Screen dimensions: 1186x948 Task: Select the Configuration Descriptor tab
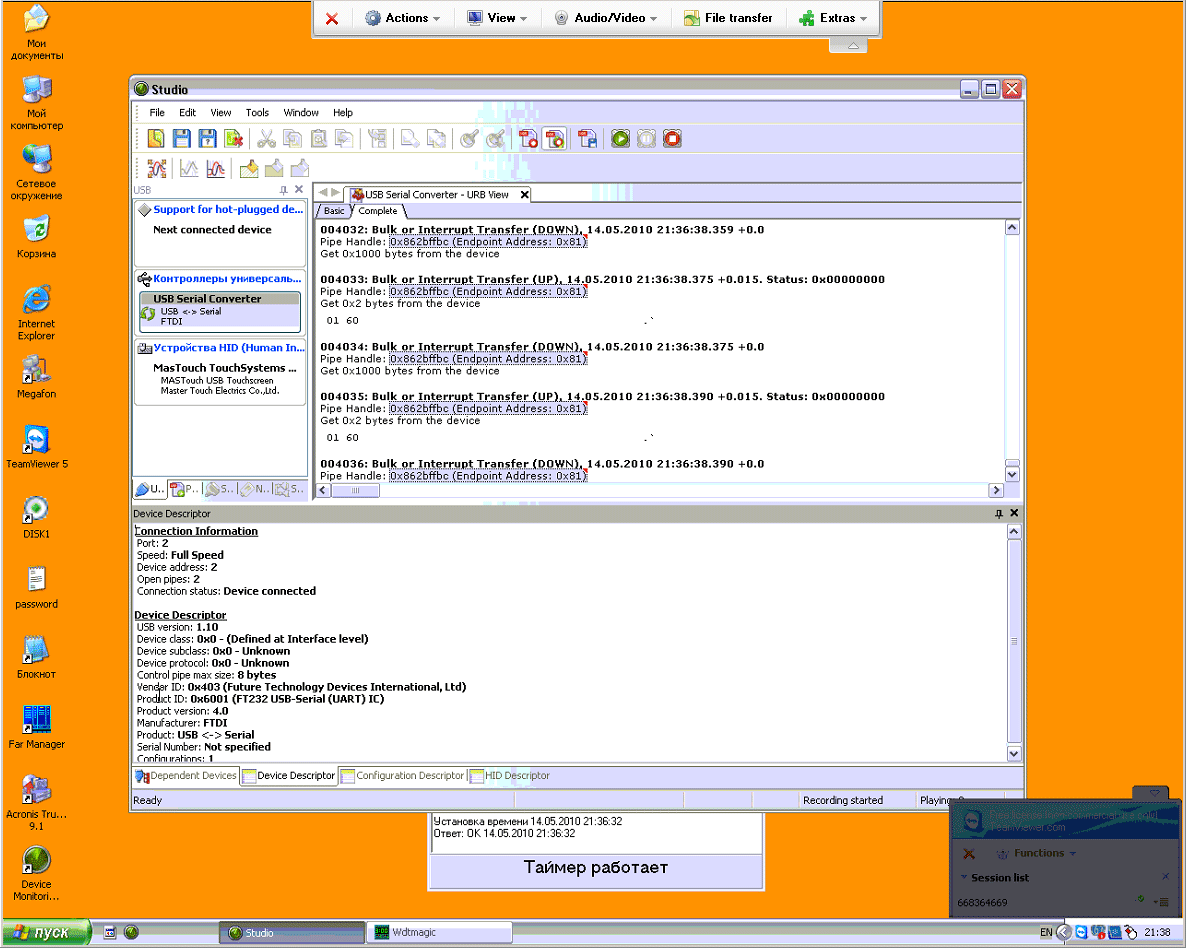coord(402,775)
